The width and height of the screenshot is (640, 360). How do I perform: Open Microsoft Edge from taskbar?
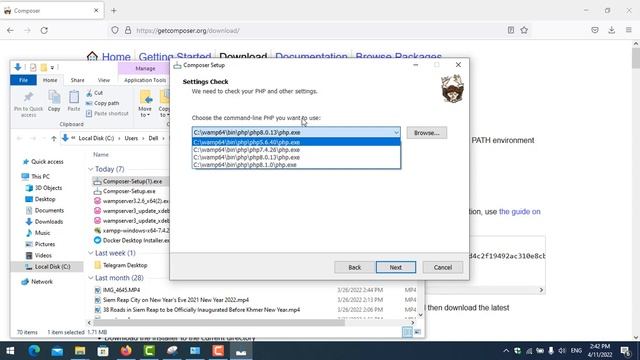[34, 351]
